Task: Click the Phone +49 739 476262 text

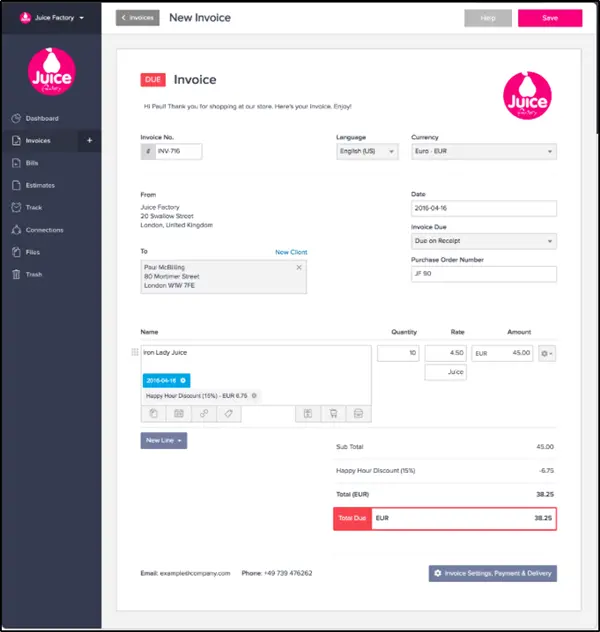Action: [x=277, y=573]
